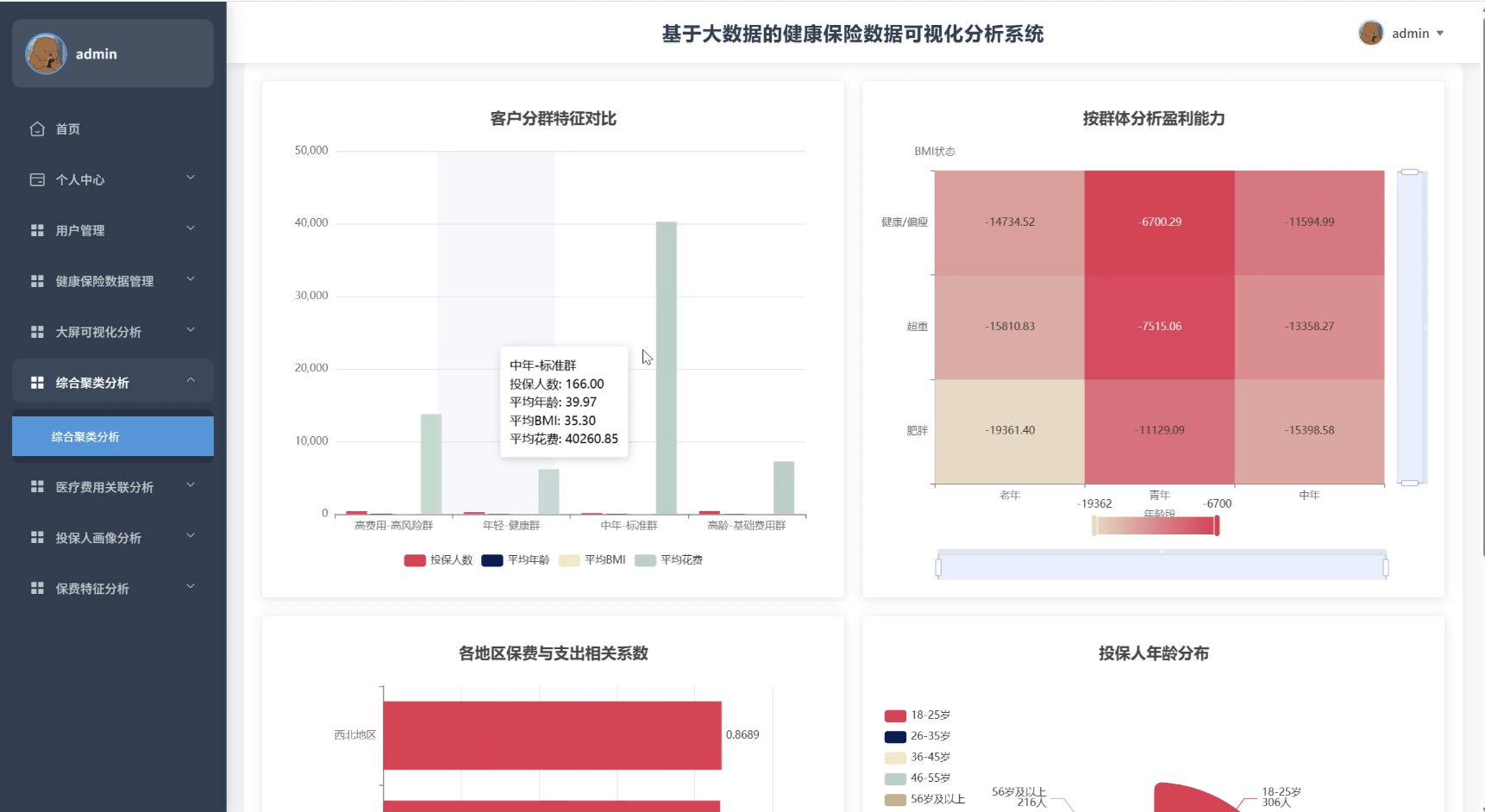Open the 健康保险数据管理 menu
The width and height of the screenshot is (1485, 812).
[x=113, y=281]
